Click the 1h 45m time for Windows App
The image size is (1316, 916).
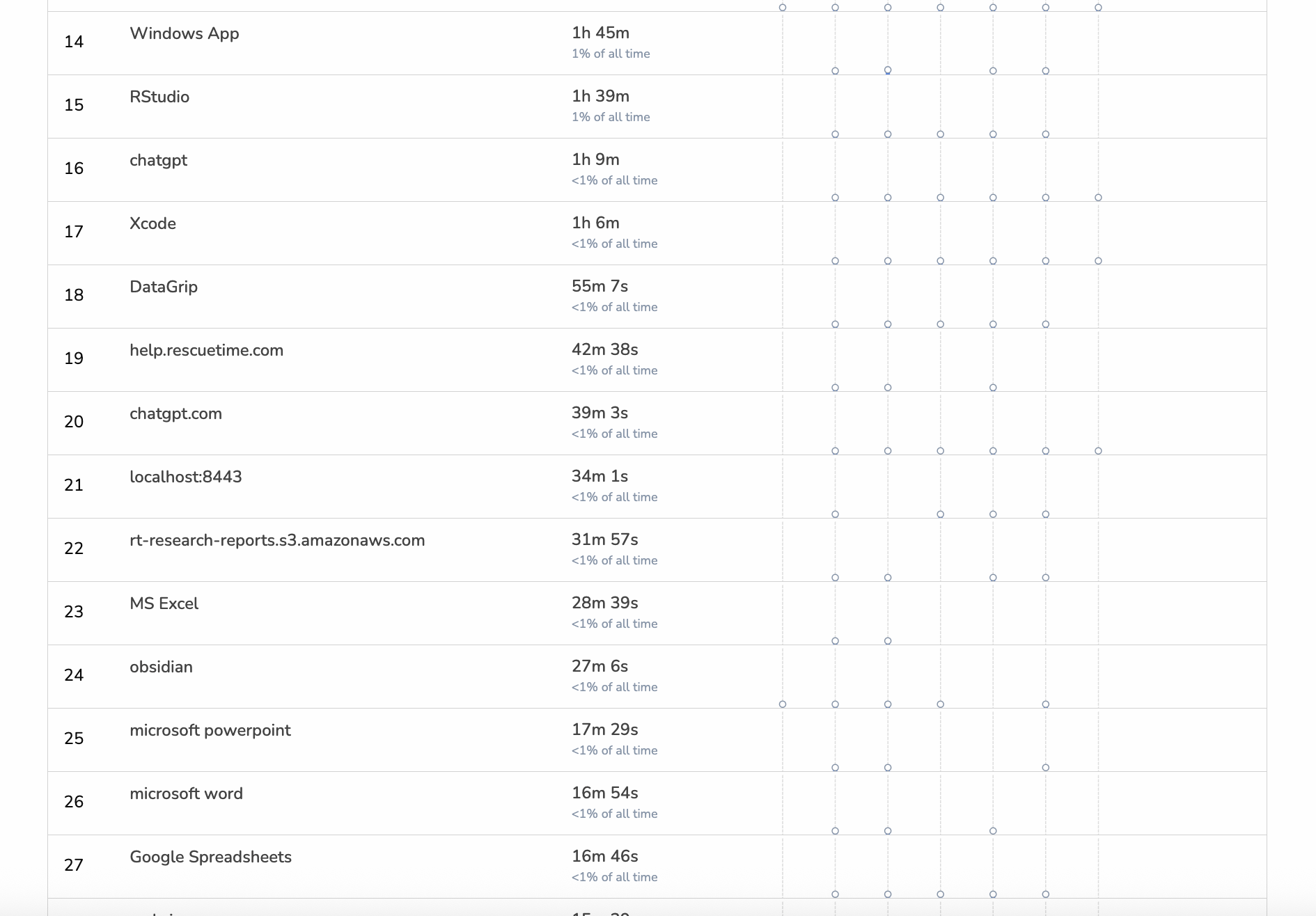point(600,33)
